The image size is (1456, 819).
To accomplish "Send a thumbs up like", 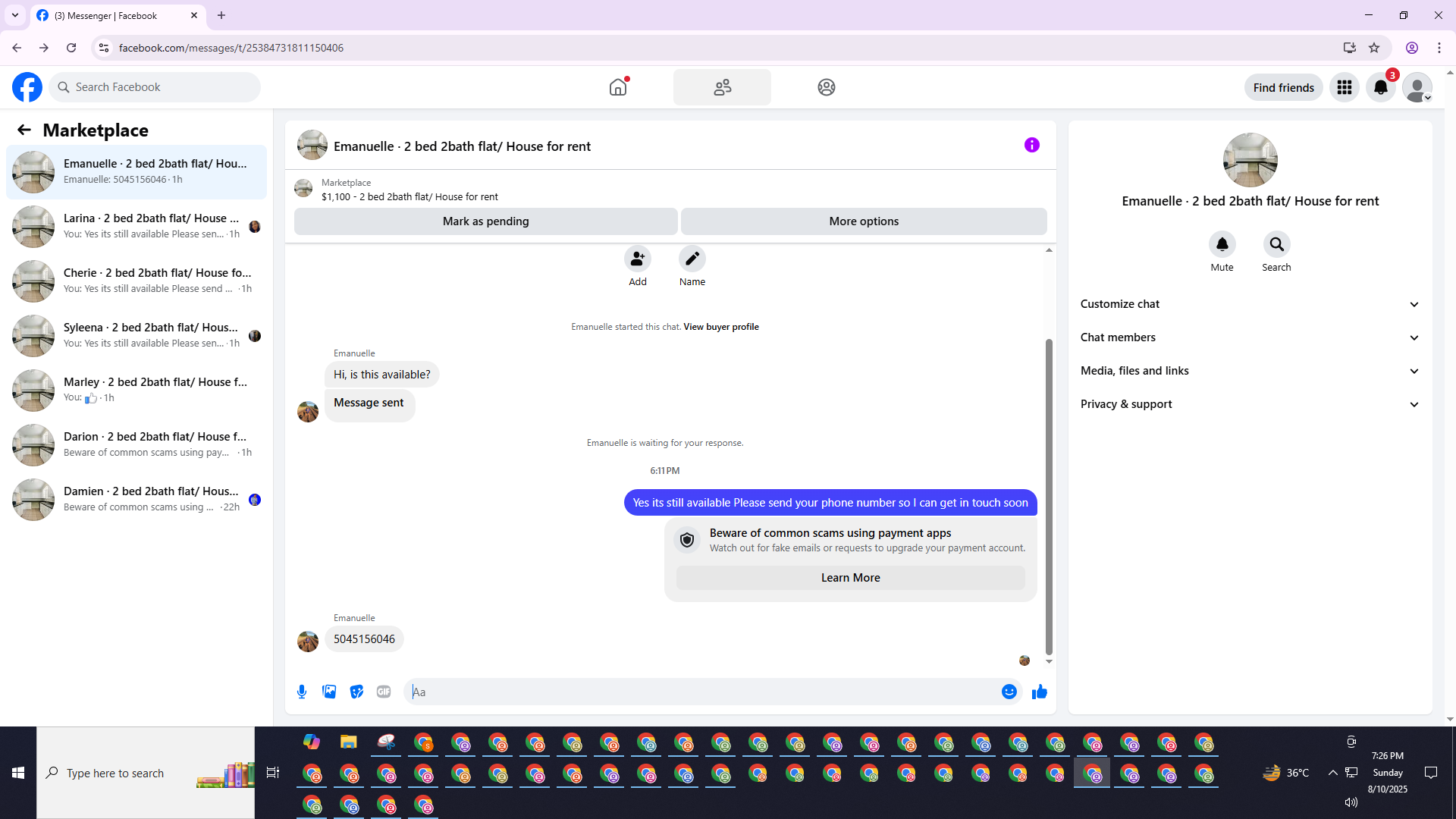I will pos(1039,692).
